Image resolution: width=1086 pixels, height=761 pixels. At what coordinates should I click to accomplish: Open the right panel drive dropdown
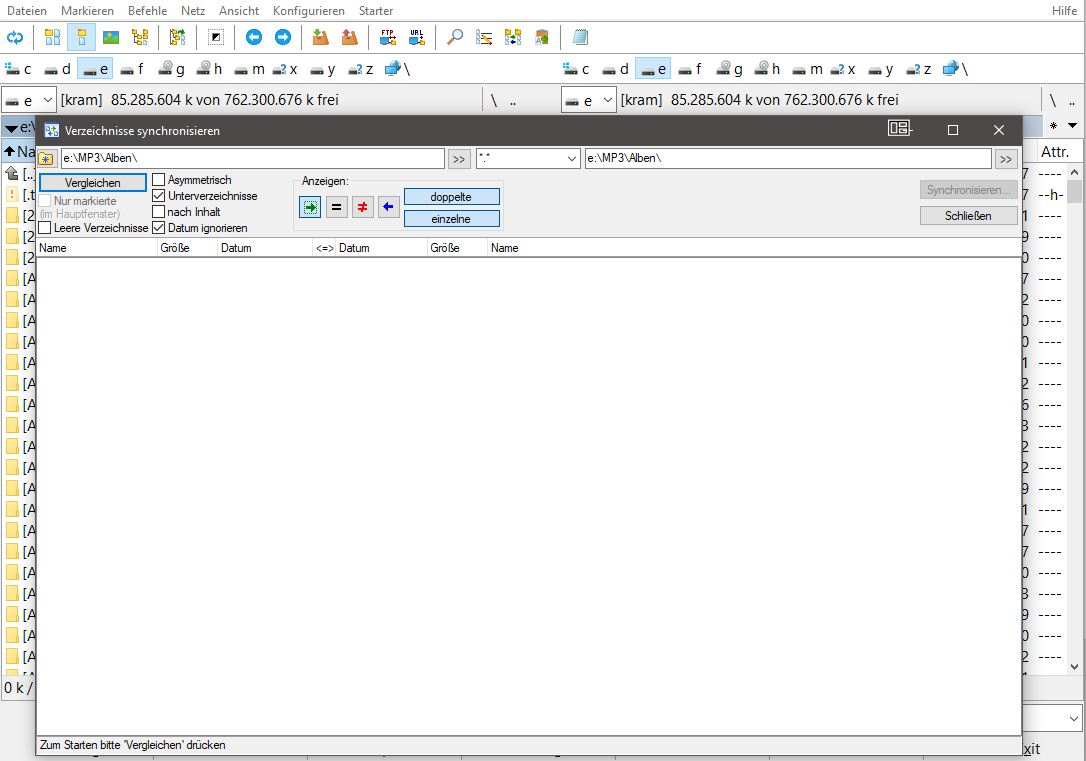607,100
